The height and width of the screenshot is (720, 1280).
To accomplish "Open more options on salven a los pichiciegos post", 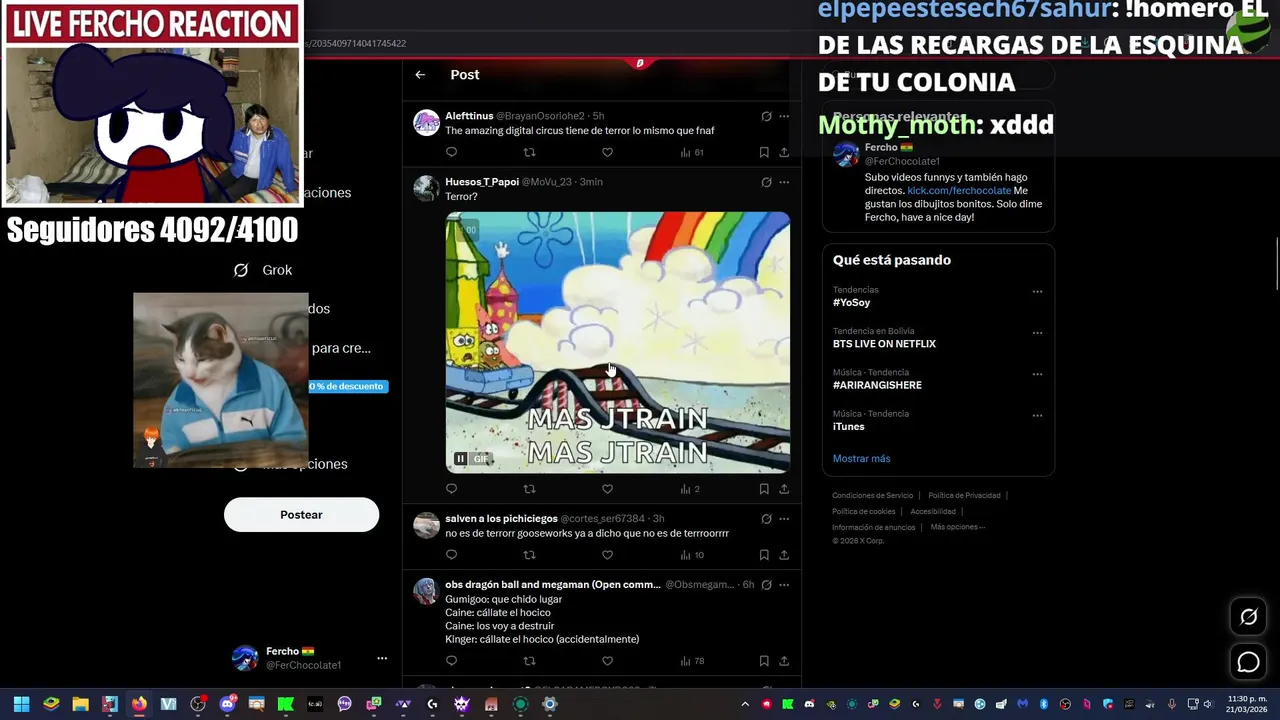I will pyautogui.click(x=784, y=519).
